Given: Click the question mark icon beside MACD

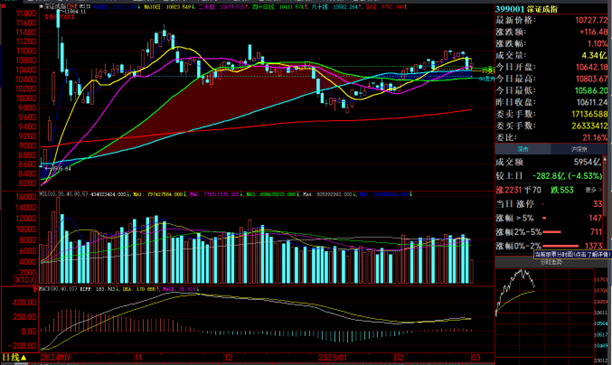Looking at the screenshot, I should tap(35, 289).
